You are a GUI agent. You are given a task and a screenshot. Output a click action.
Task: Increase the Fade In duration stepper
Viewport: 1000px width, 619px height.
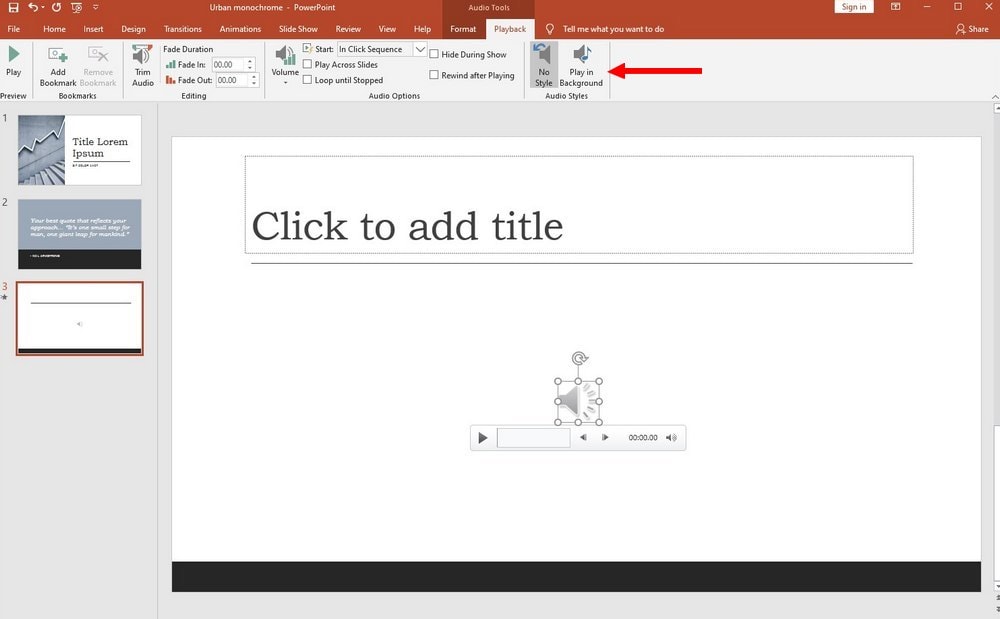point(250,61)
